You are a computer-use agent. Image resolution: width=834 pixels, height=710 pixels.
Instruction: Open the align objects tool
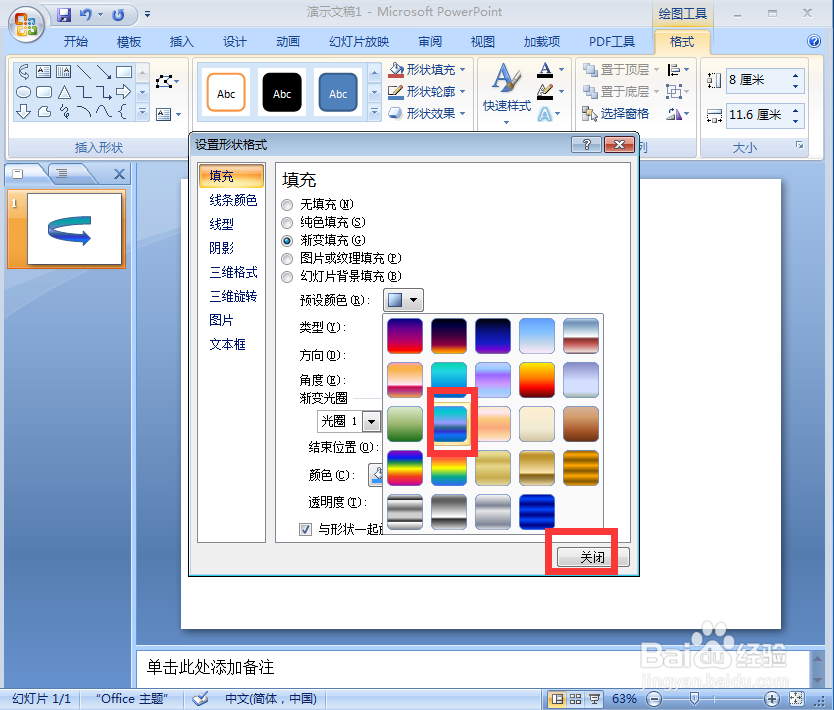pos(678,70)
